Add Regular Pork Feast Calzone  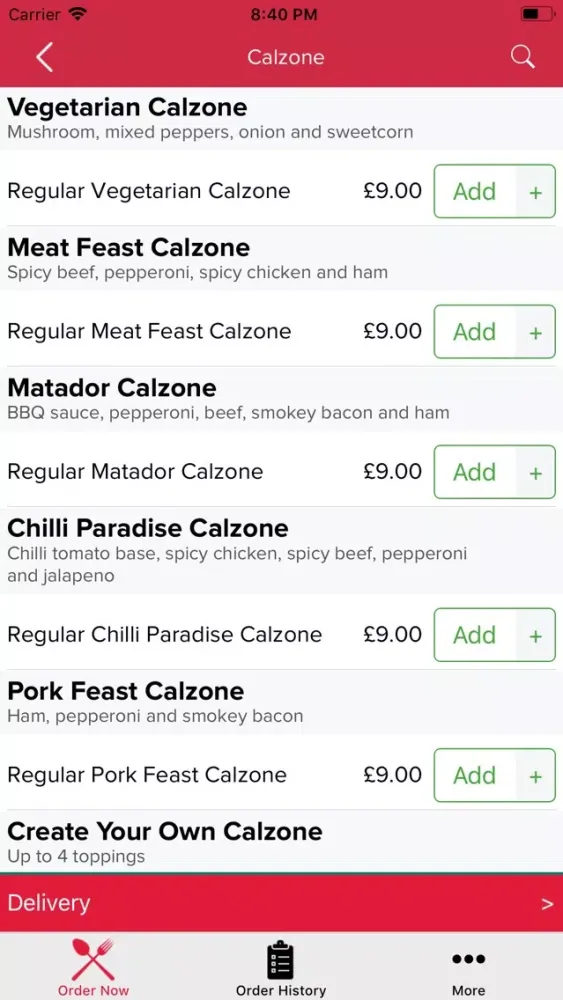tap(475, 776)
